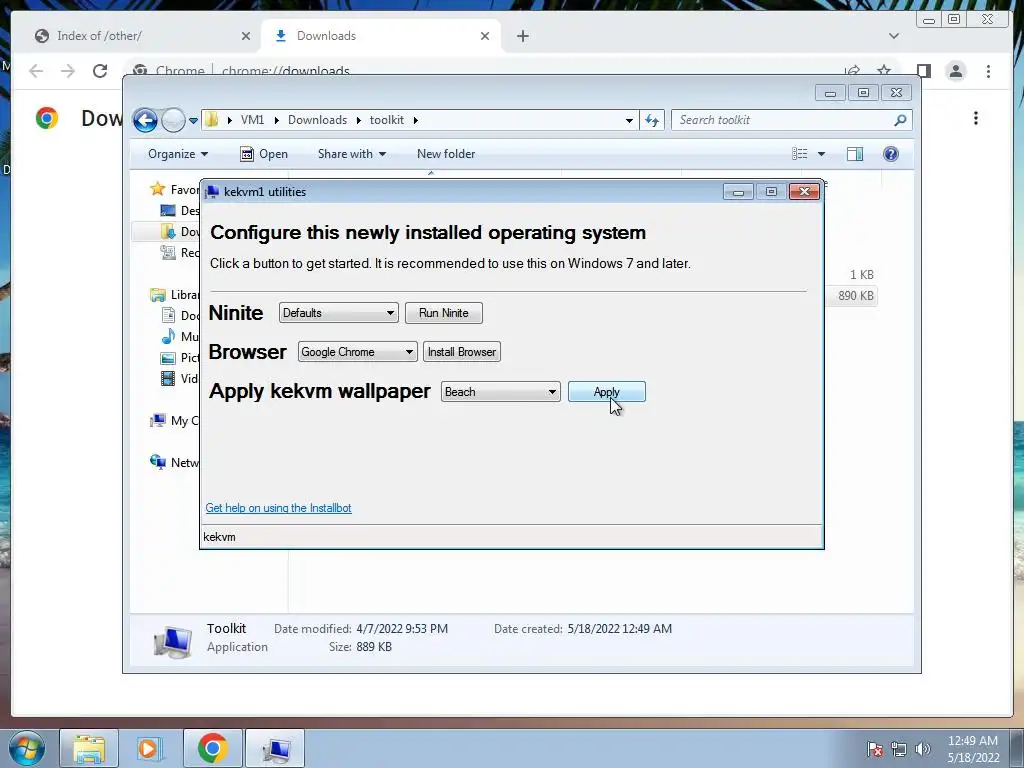This screenshot has height=768, width=1024.
Task: Open the Downloads page three-dot menu
Action: pos(976,118)
